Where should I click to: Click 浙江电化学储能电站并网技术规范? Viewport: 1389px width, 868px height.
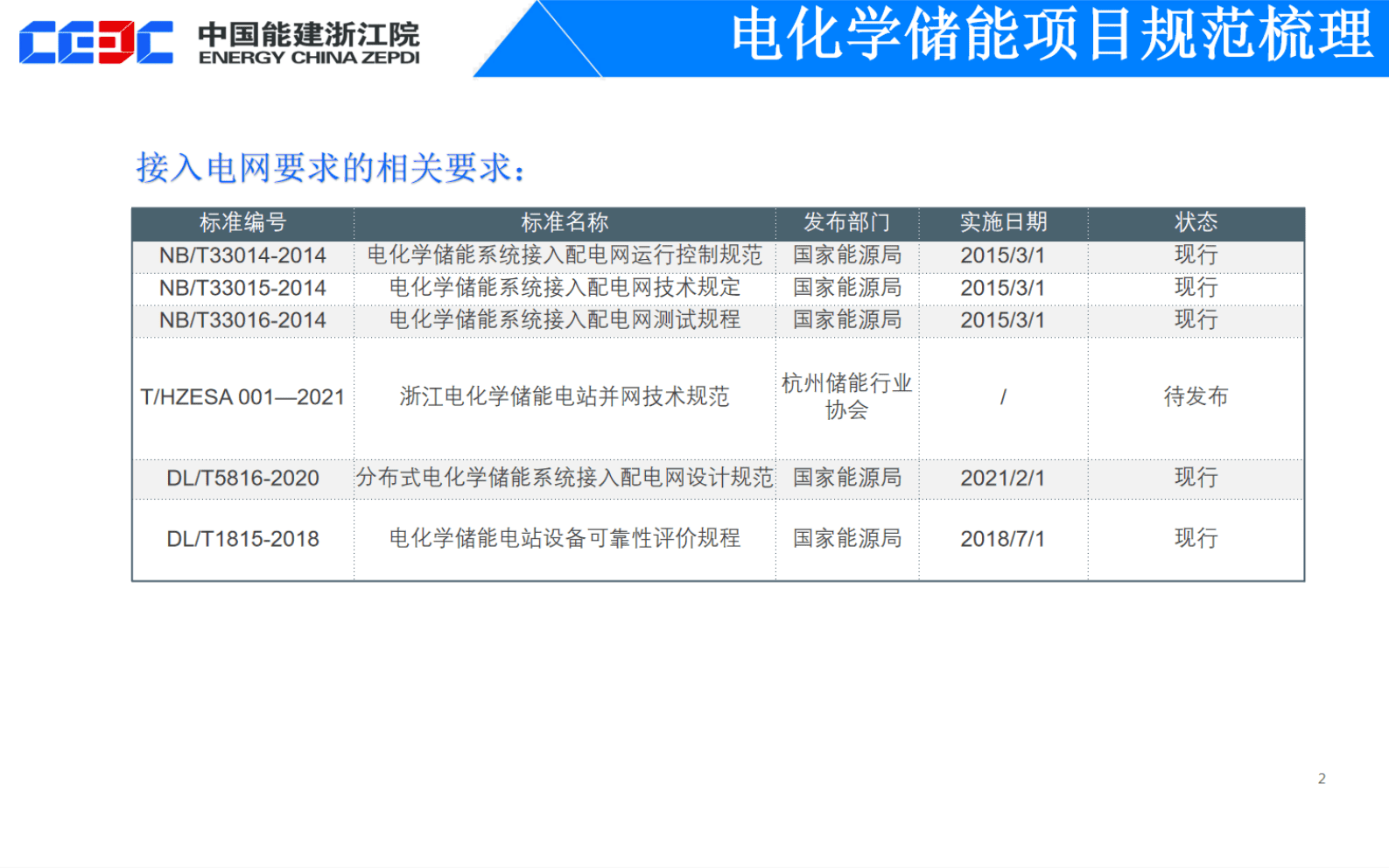tap(565, 397)
